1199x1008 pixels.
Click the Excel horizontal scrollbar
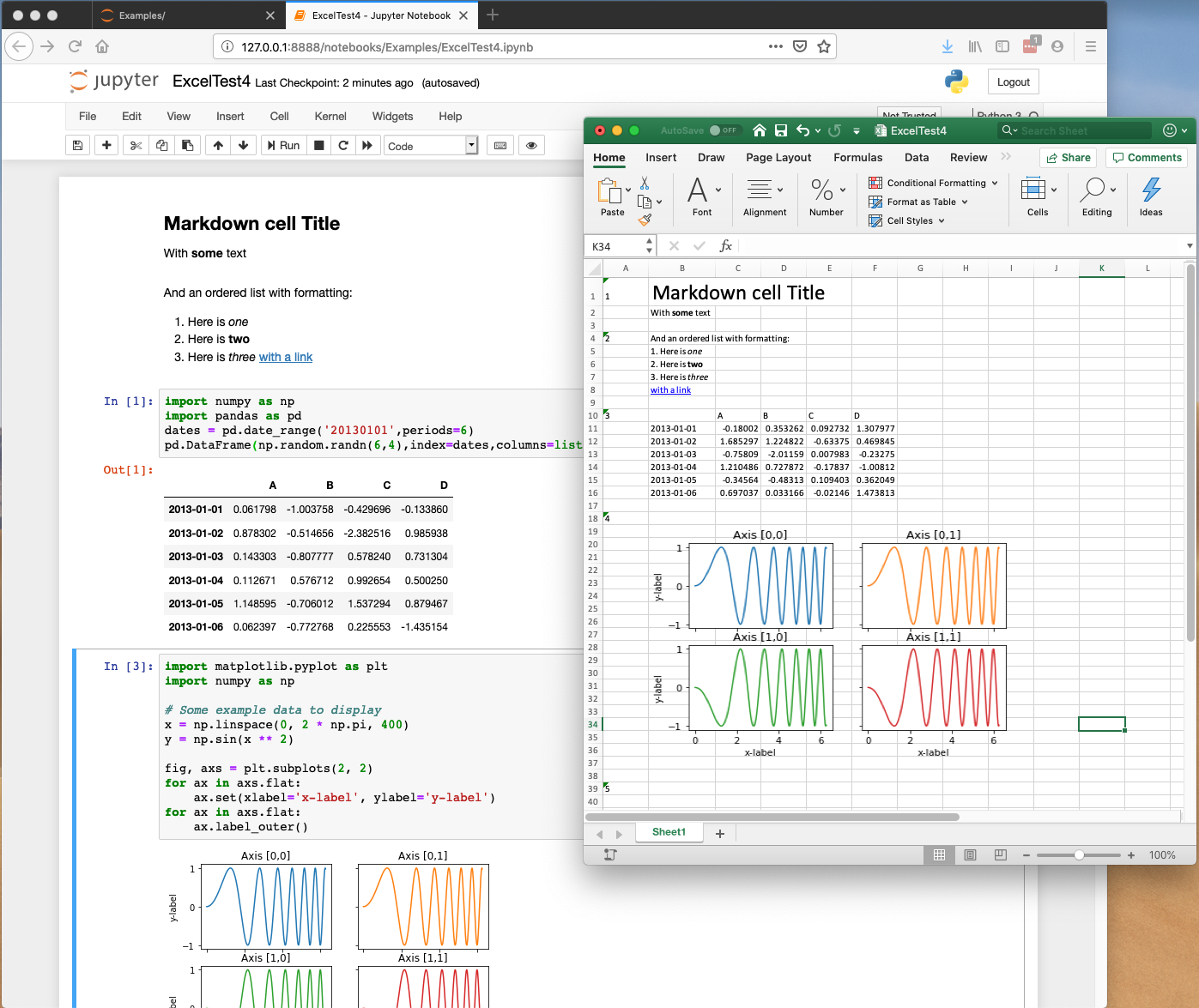[772, 817]
